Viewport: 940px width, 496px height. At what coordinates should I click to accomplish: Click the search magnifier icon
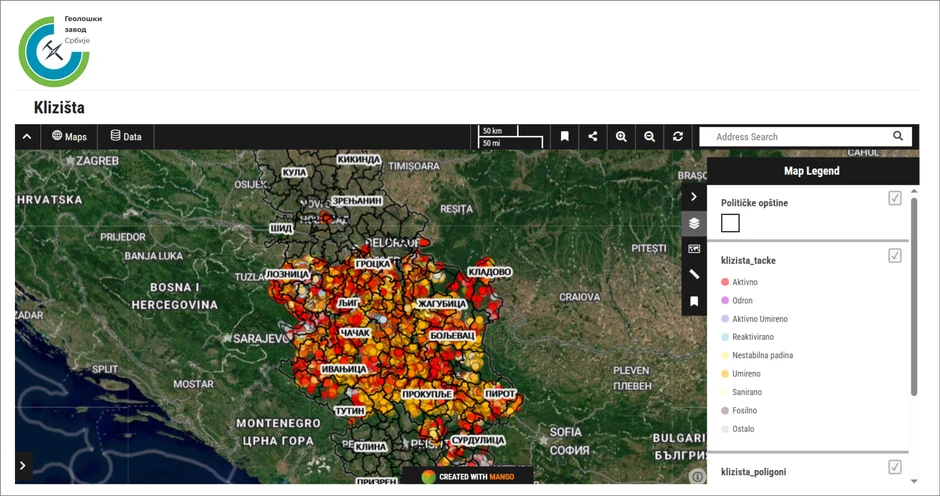coord(897,136)
